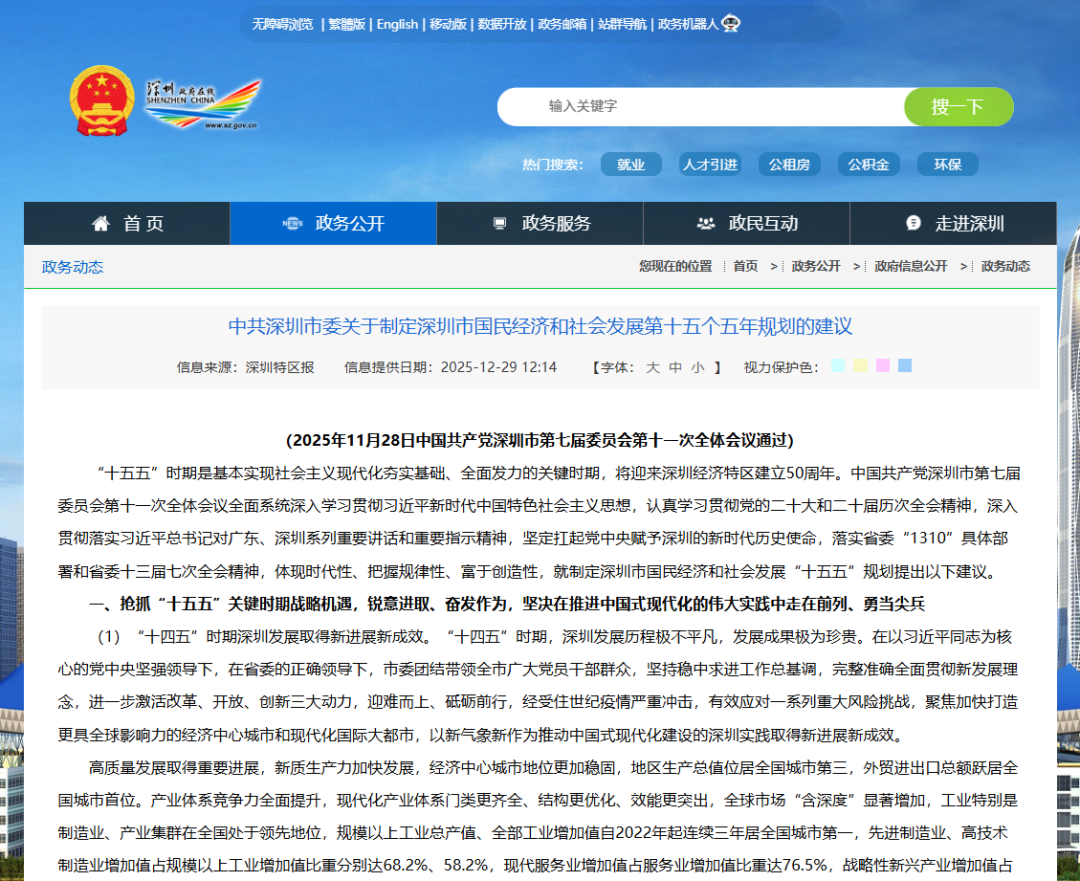Open the 政务机器人 link text
Image resolution: width=1080 pixels, height=881 pixels.
688,24
